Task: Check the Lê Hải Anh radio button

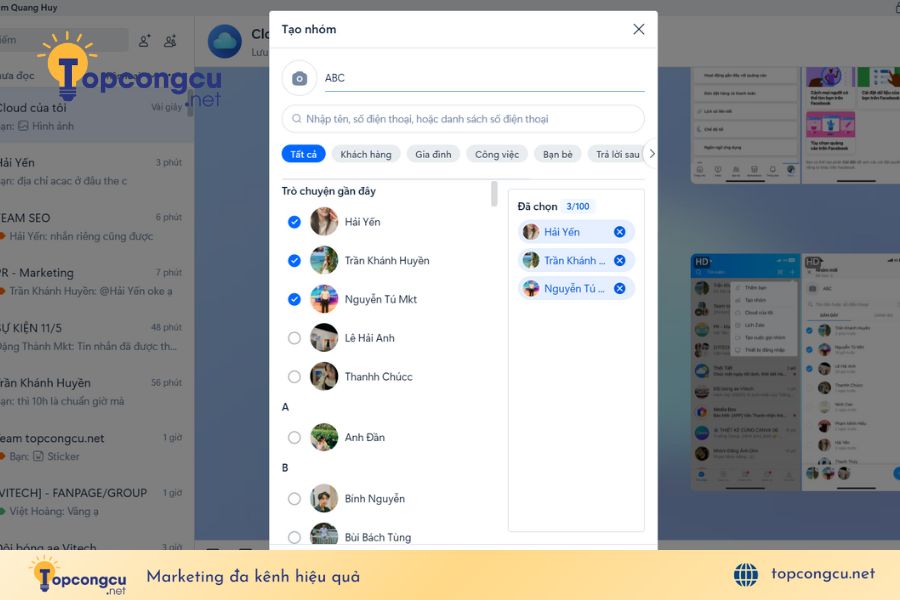Action: 294,338
